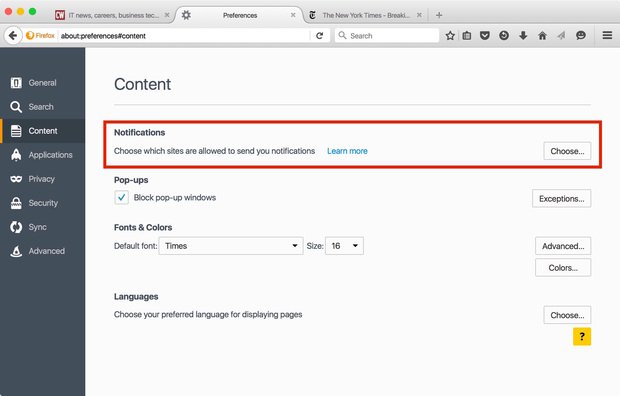Switch to The New York Times tab
620x396 pixels.
click(365, 15)
